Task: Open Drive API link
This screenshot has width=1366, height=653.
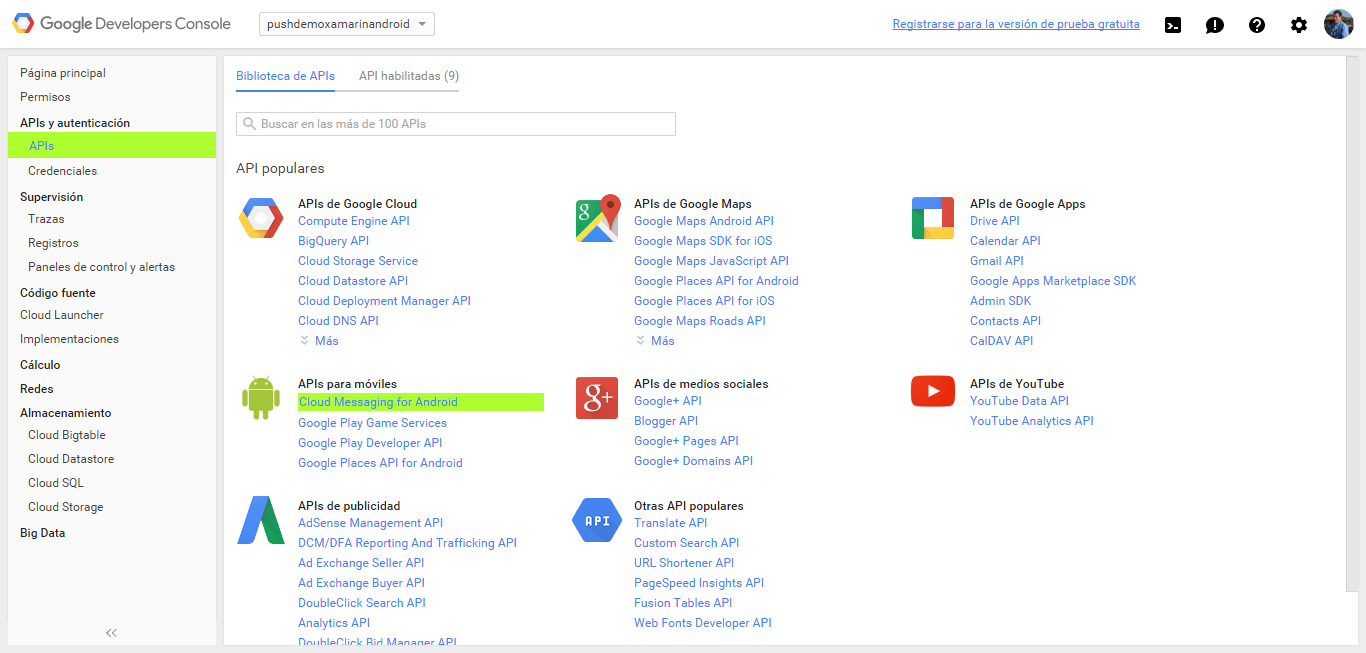Action: [995, 221]
